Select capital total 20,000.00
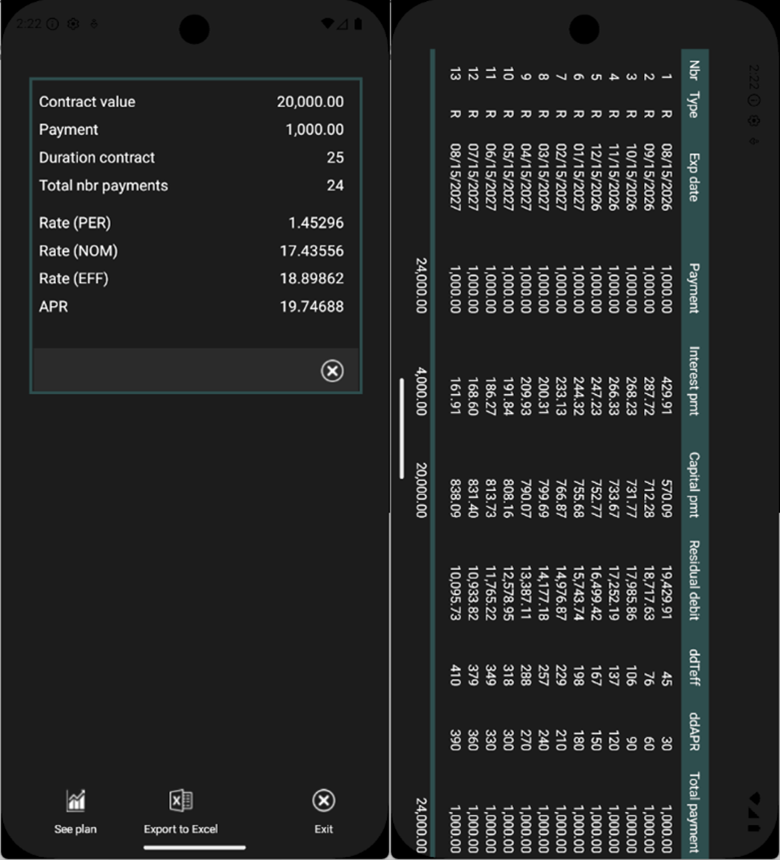Image resolution: width=780 pixels, height=860 pixels. [x=420, y=490]
